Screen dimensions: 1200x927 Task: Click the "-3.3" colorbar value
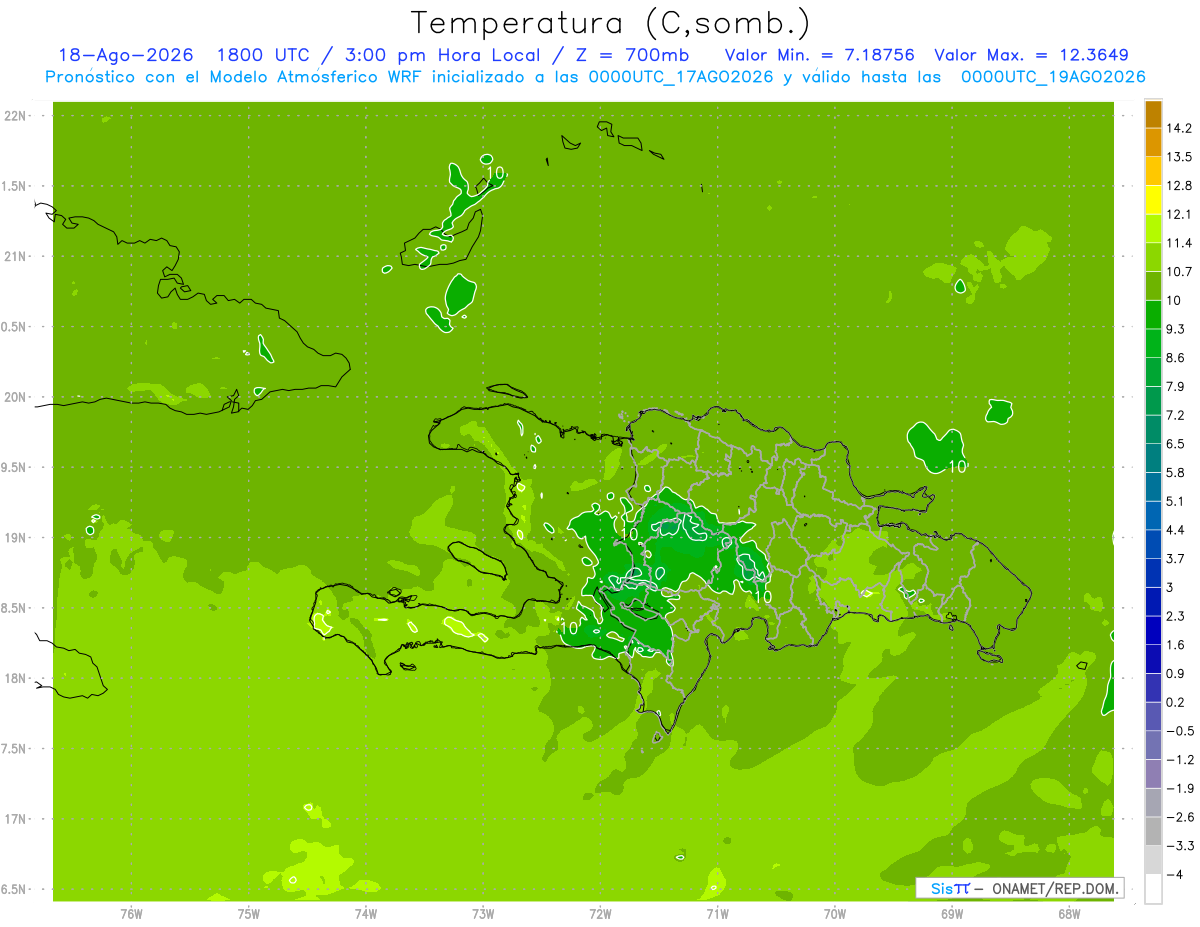[1179, 846]
